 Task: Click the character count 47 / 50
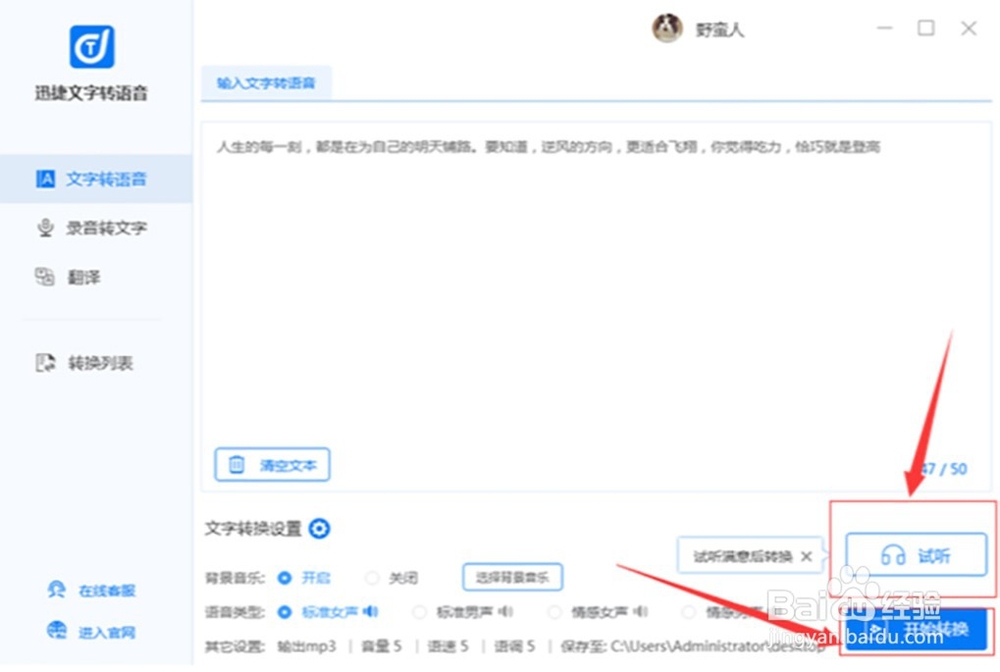point(945,469)
